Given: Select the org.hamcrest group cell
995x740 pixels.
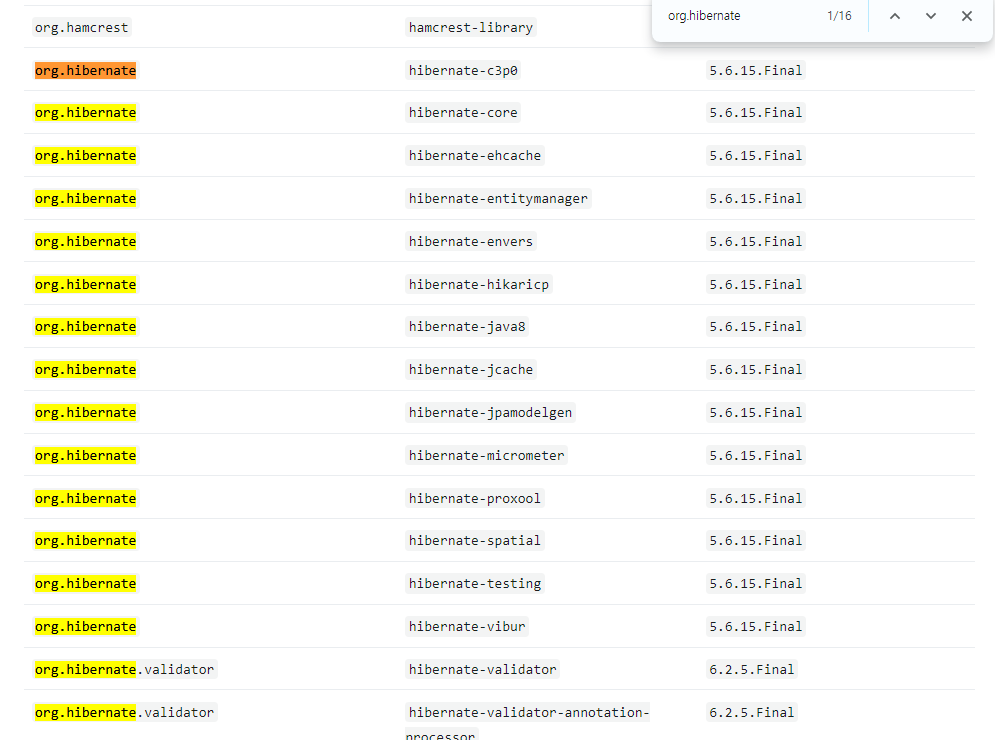Looking at the screenshot, I should (82, 27).
